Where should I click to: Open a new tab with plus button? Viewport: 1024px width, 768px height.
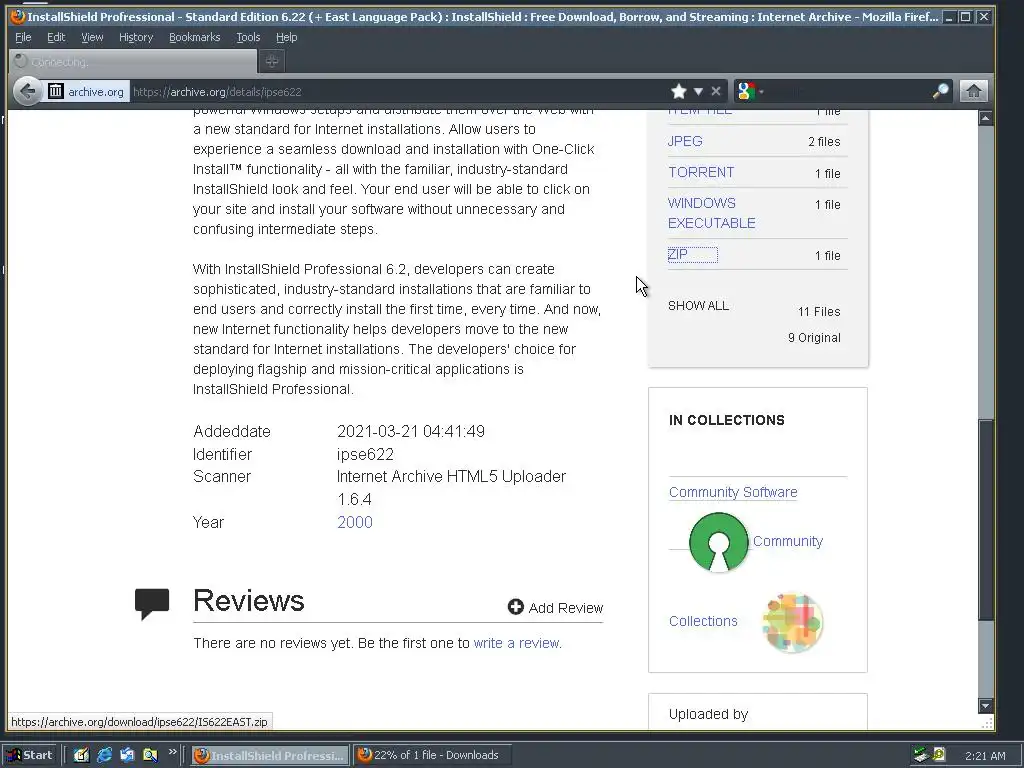pyautogui.click(x=272, y=61)
